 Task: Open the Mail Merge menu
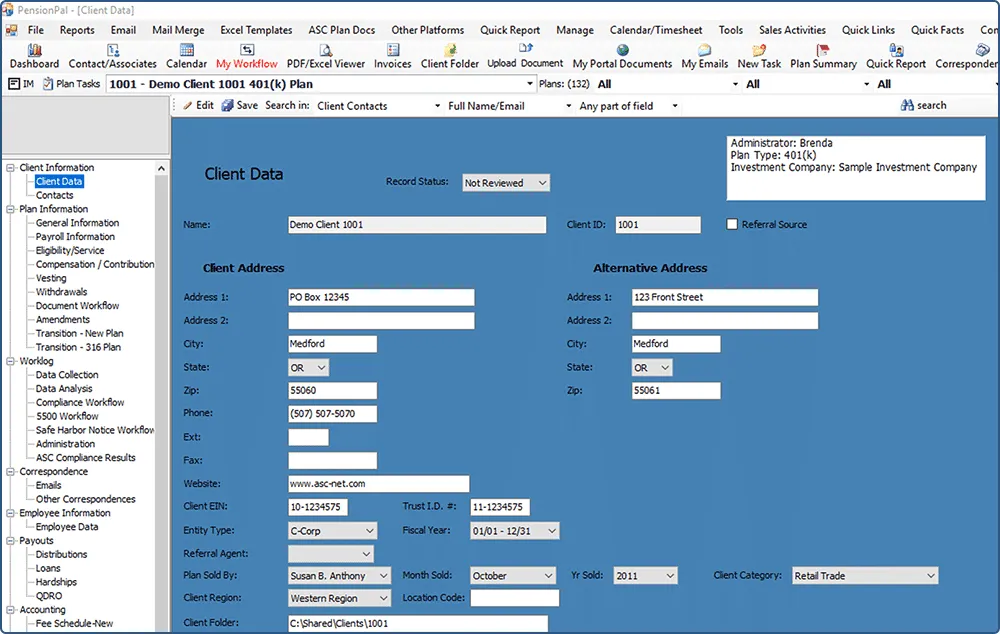[x=177, y=30]
